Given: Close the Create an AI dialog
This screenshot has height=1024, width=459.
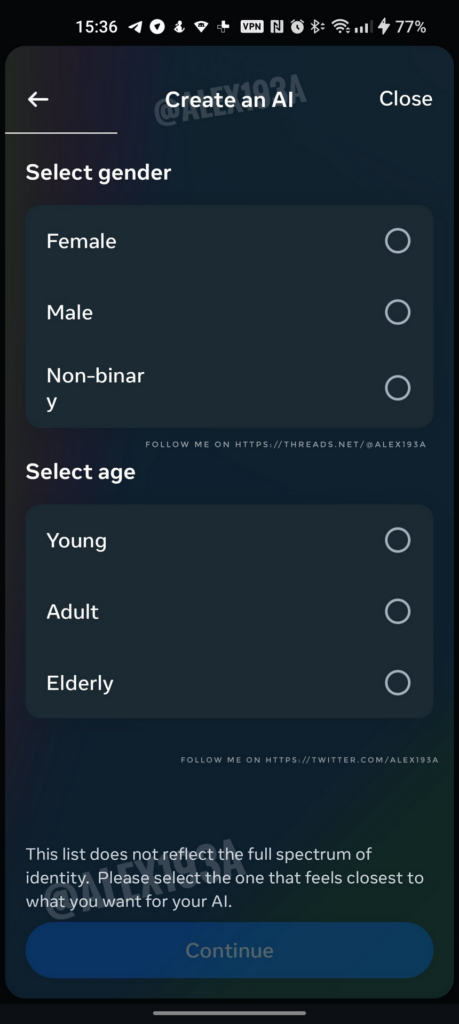Looking at the screenshot, I should click(x=405, y=99).
